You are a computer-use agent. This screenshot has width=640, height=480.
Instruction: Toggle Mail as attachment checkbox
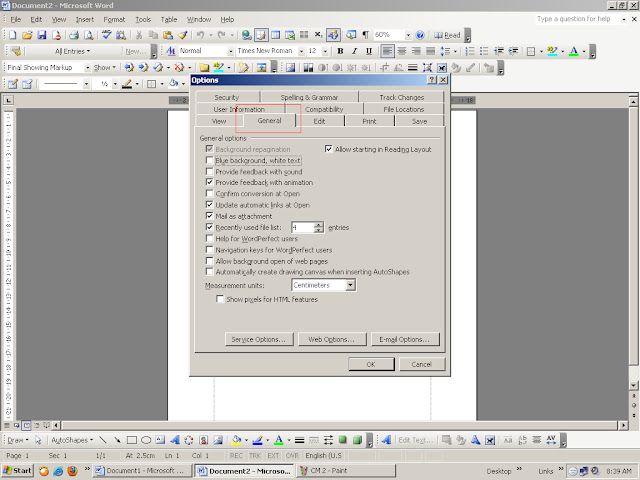(209, 216)
